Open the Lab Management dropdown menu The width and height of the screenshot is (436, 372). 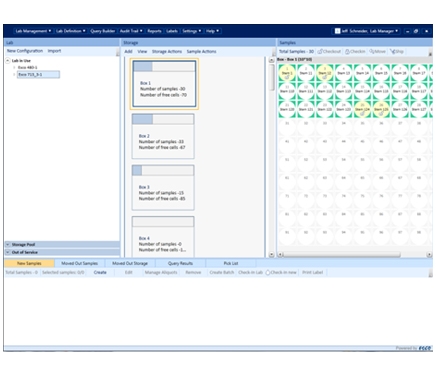click(33, 31)
